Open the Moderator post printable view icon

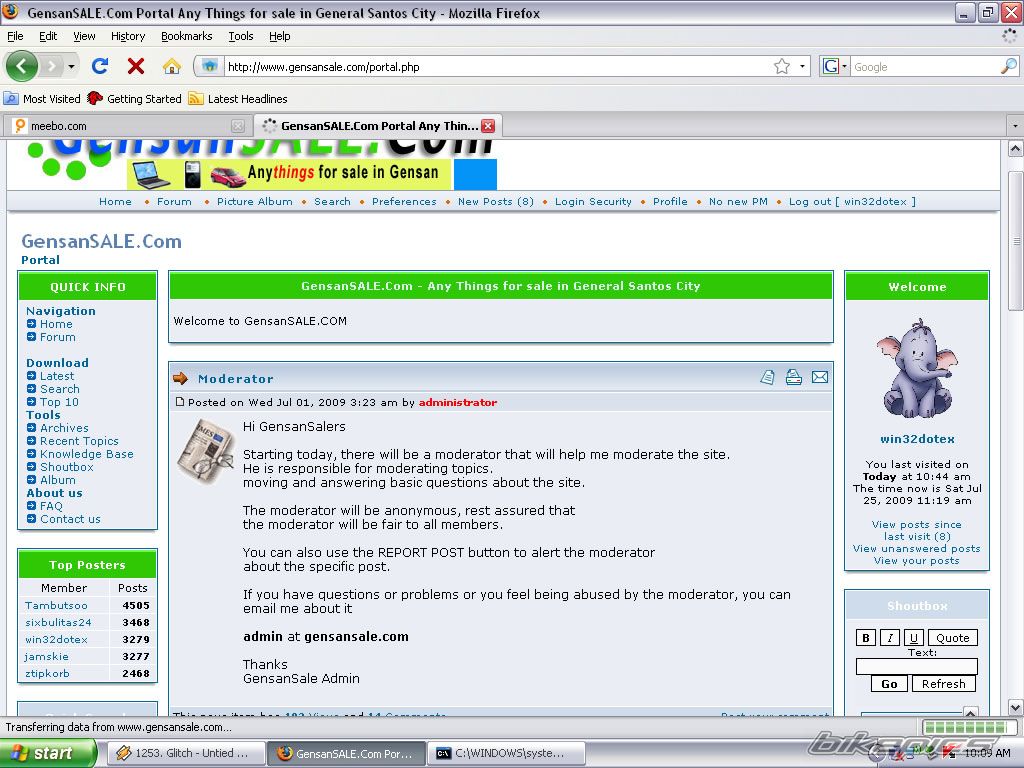click(793, 377)
